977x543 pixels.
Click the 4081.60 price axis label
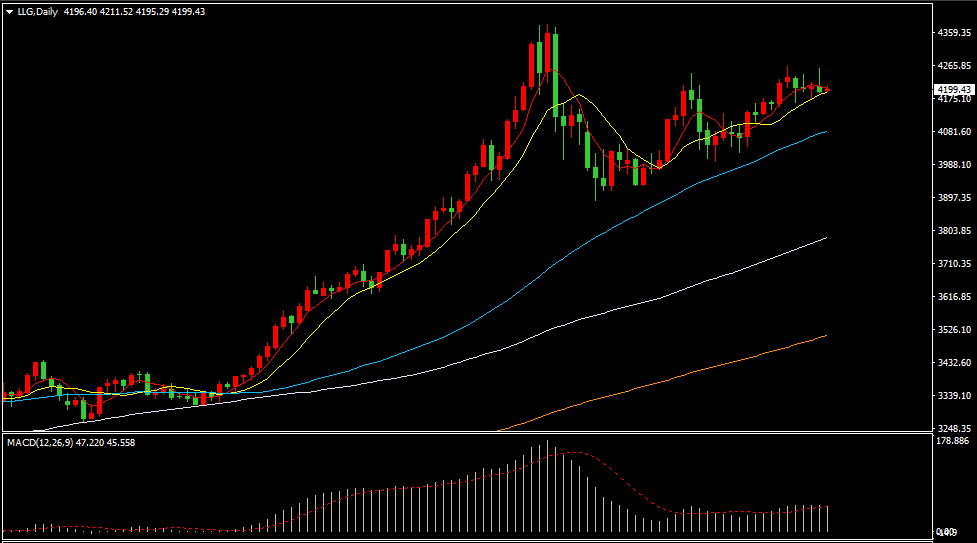click(x=954, y=132)
